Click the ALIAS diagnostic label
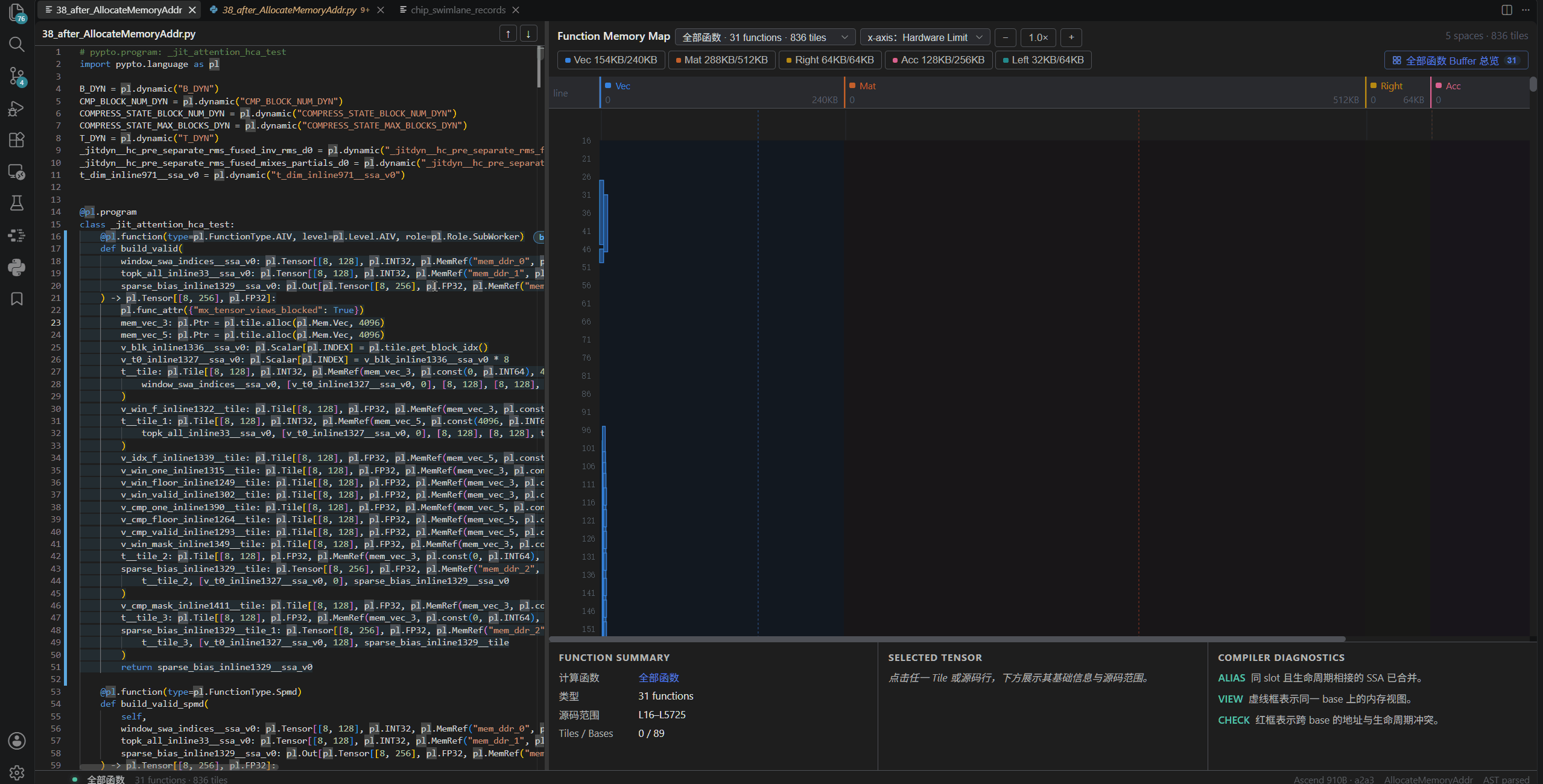The height and width of the screenshot is (784, 1543). tap(1231, 678)
